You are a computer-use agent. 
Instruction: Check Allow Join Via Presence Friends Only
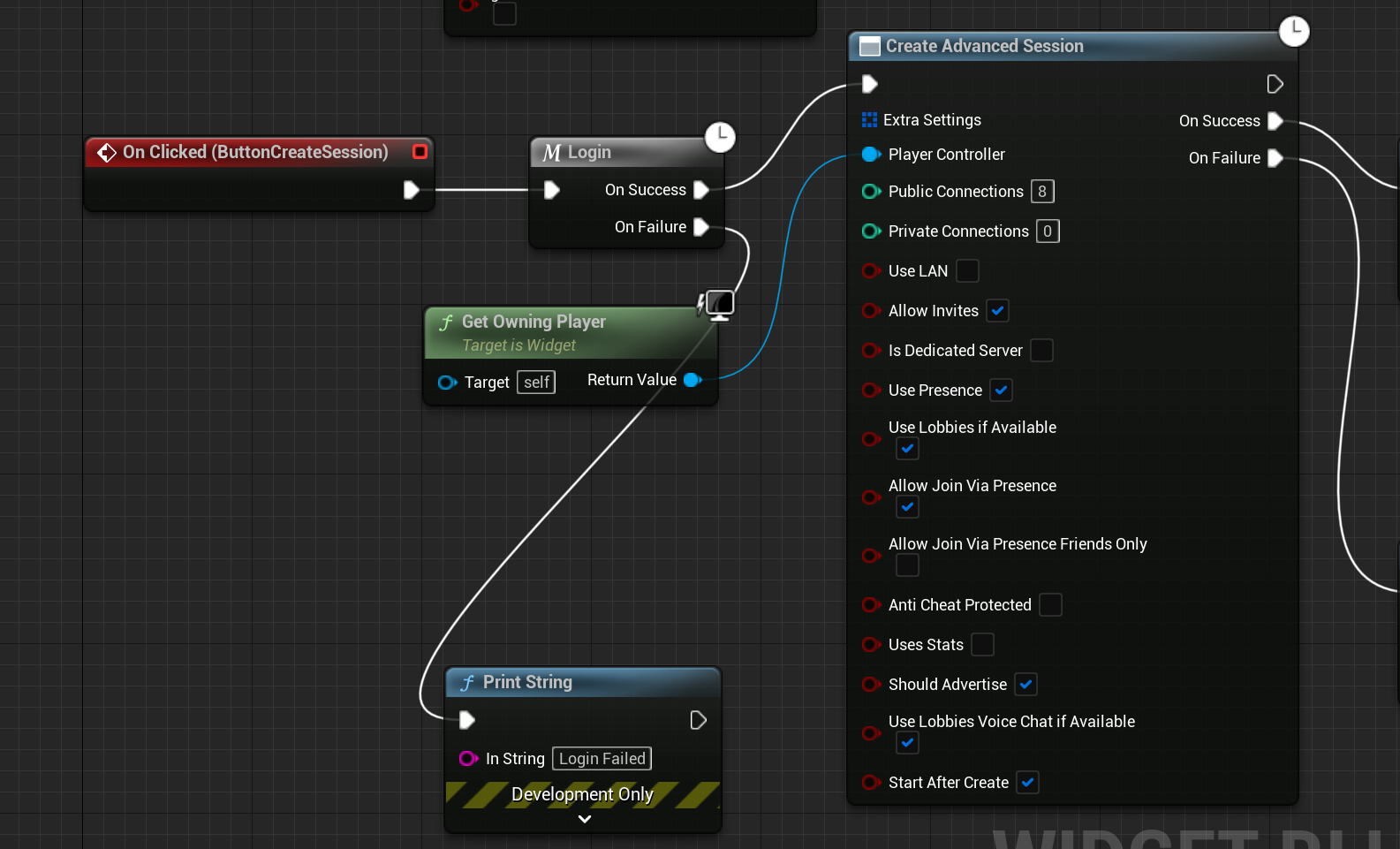click(x=907, y=565)
